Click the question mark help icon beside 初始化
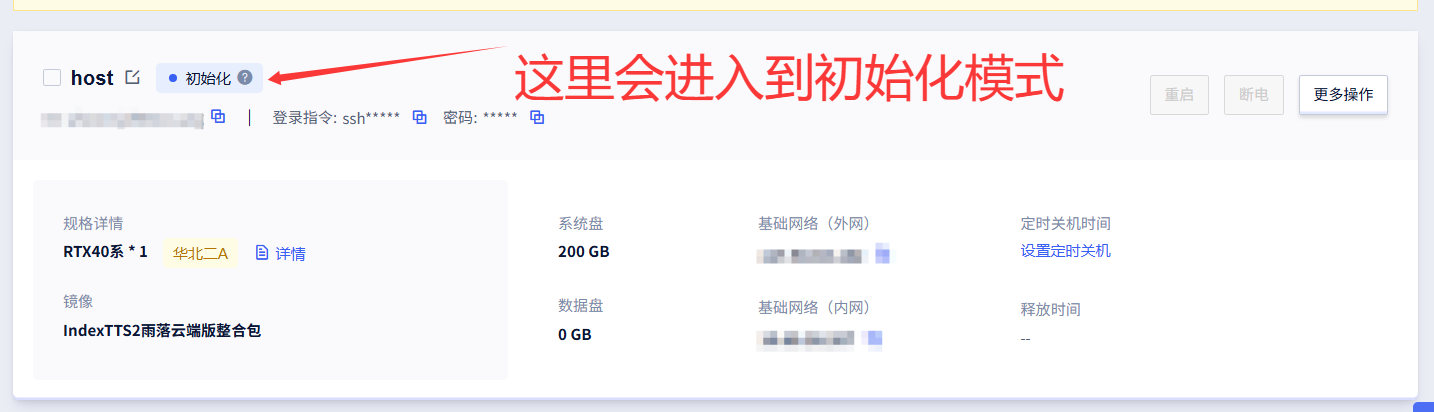 [245, 78]
